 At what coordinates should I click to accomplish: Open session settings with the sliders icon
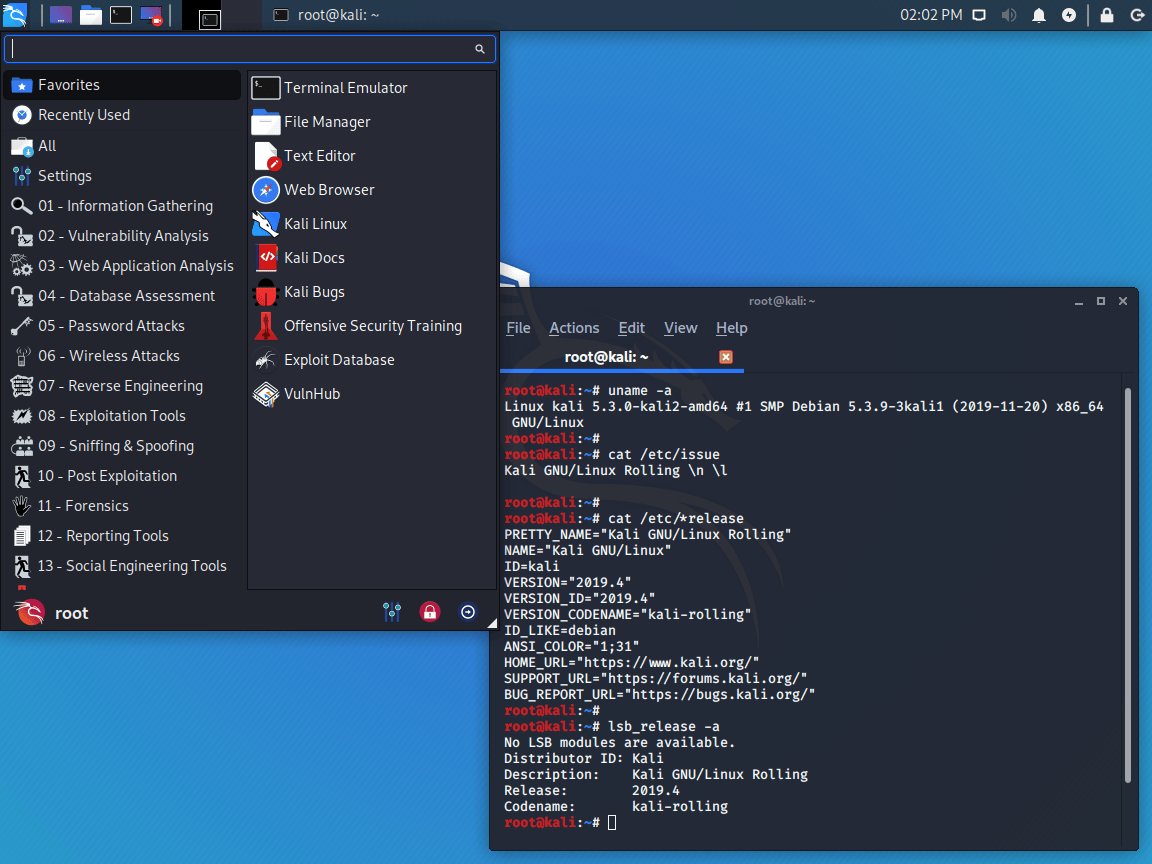coord(392,611)
